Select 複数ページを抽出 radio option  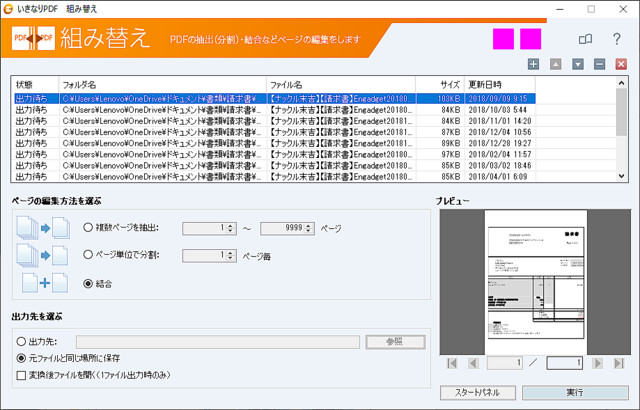pyautogui.click(x=90, y=228)
